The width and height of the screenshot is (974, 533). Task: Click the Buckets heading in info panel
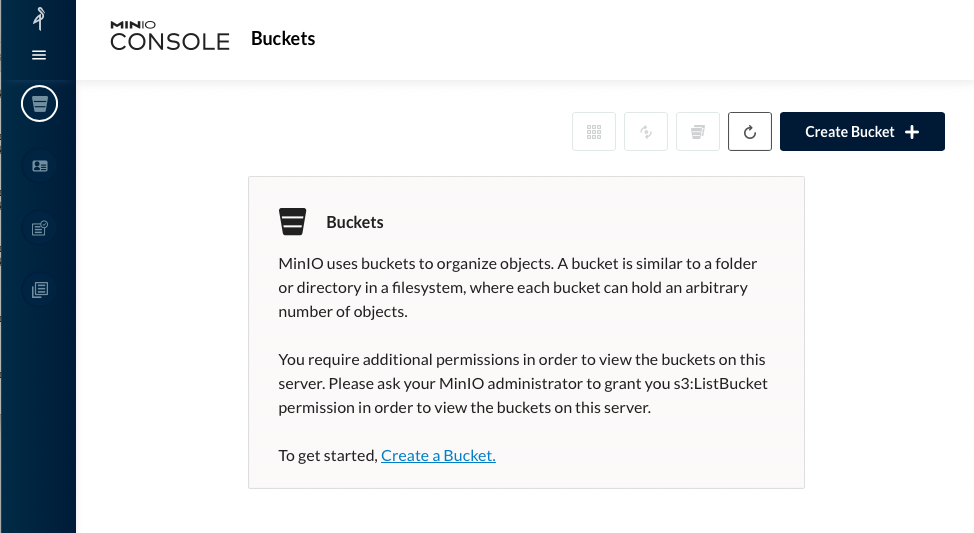355,222
